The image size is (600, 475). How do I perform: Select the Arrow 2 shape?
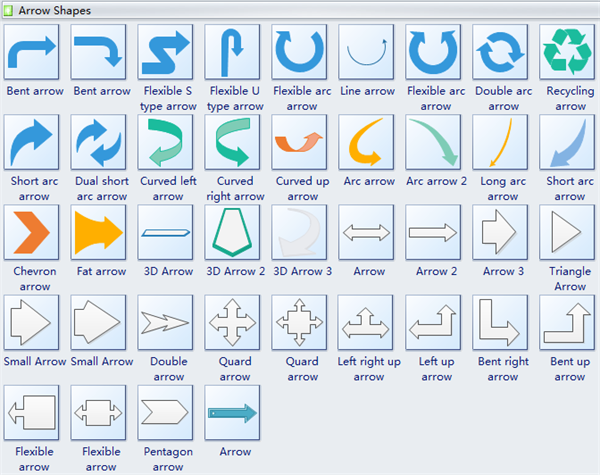(433, 232)
